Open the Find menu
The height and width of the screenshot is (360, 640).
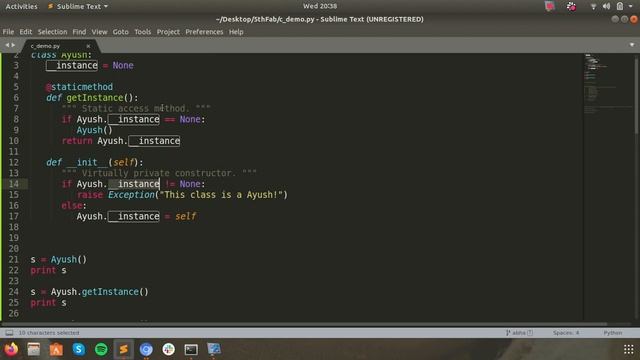coord(79,32)
